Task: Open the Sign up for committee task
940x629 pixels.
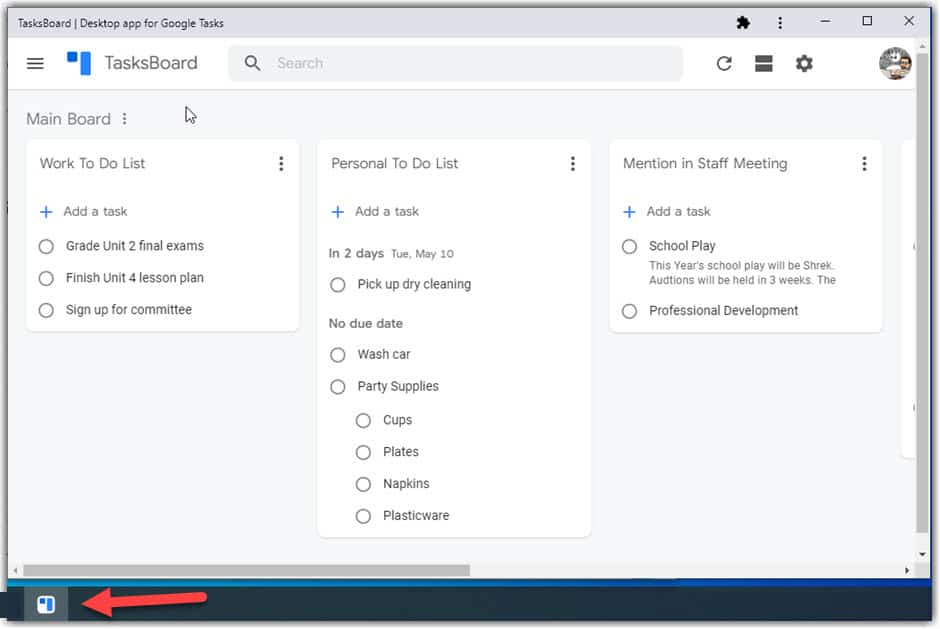Action: (x=129, y=309)
